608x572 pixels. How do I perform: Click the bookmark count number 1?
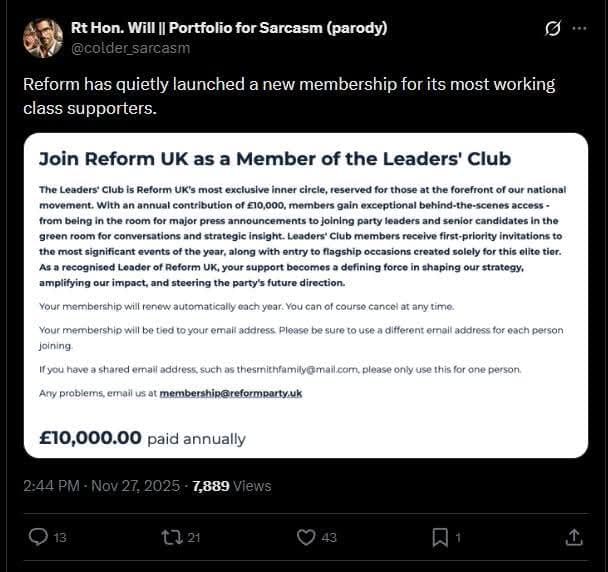click(x=458, y=538)
